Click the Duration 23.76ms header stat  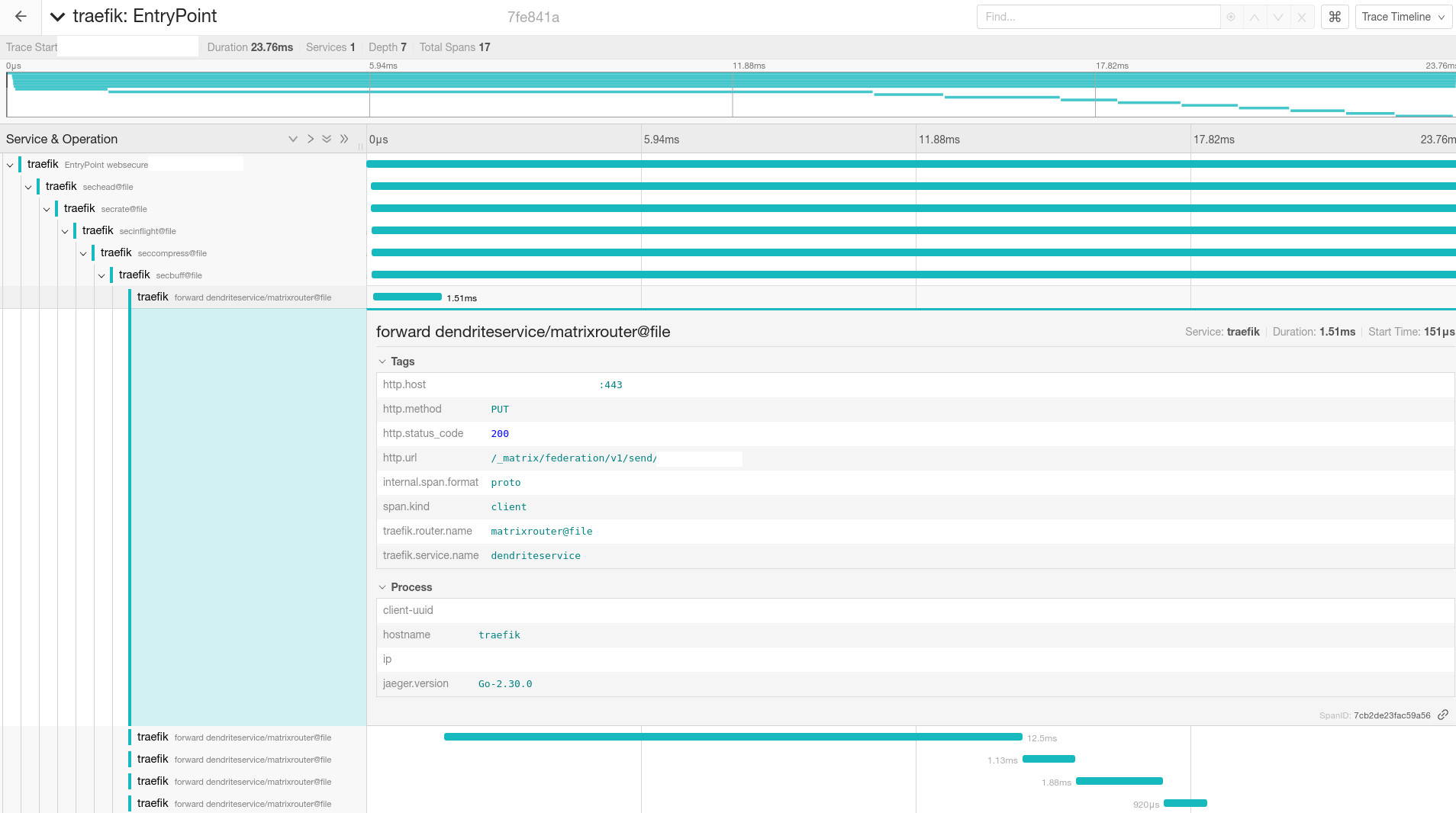point(250,47)
